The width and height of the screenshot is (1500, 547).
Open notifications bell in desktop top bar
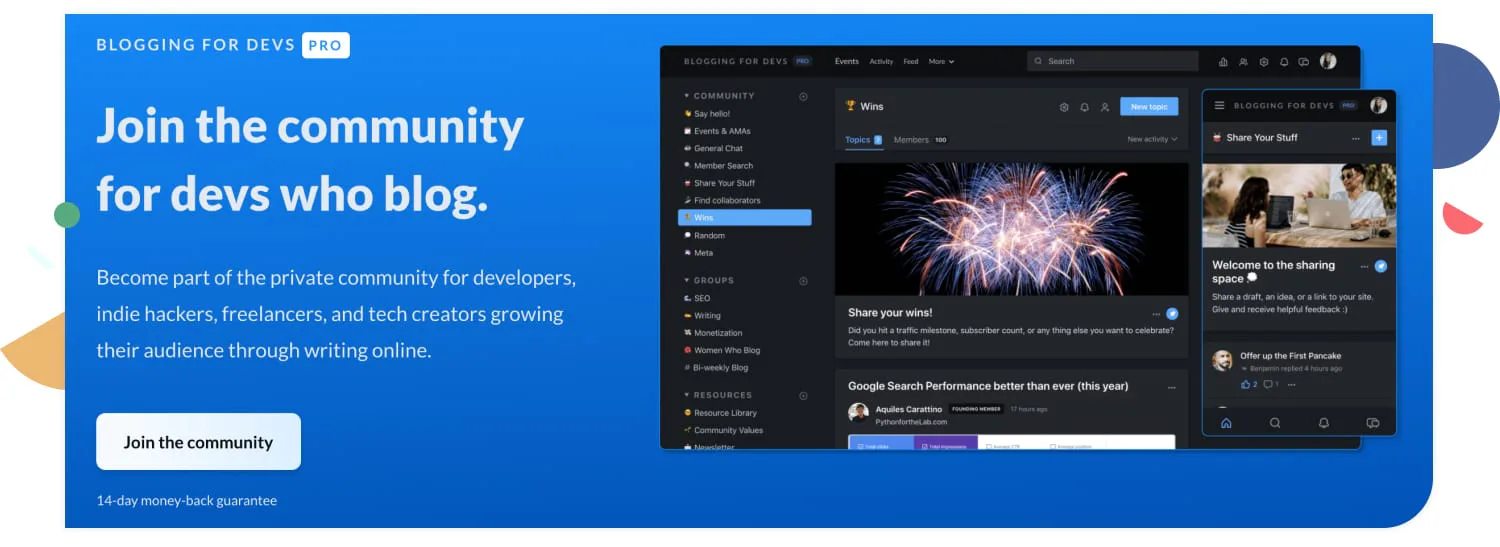click(1284, 62)
